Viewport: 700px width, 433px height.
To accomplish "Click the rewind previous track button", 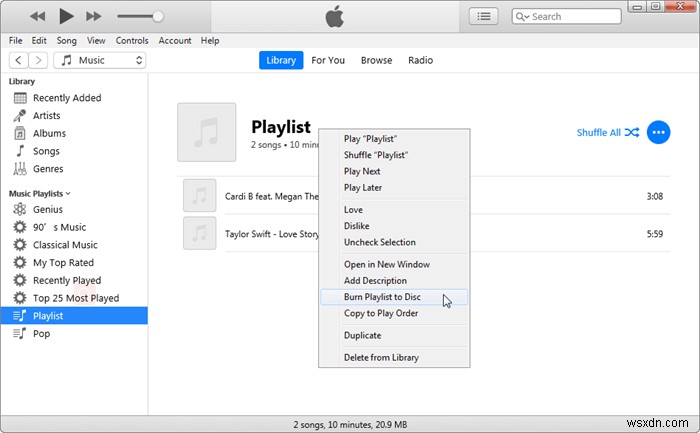I will pyautogui.click(x=38, y=17).
